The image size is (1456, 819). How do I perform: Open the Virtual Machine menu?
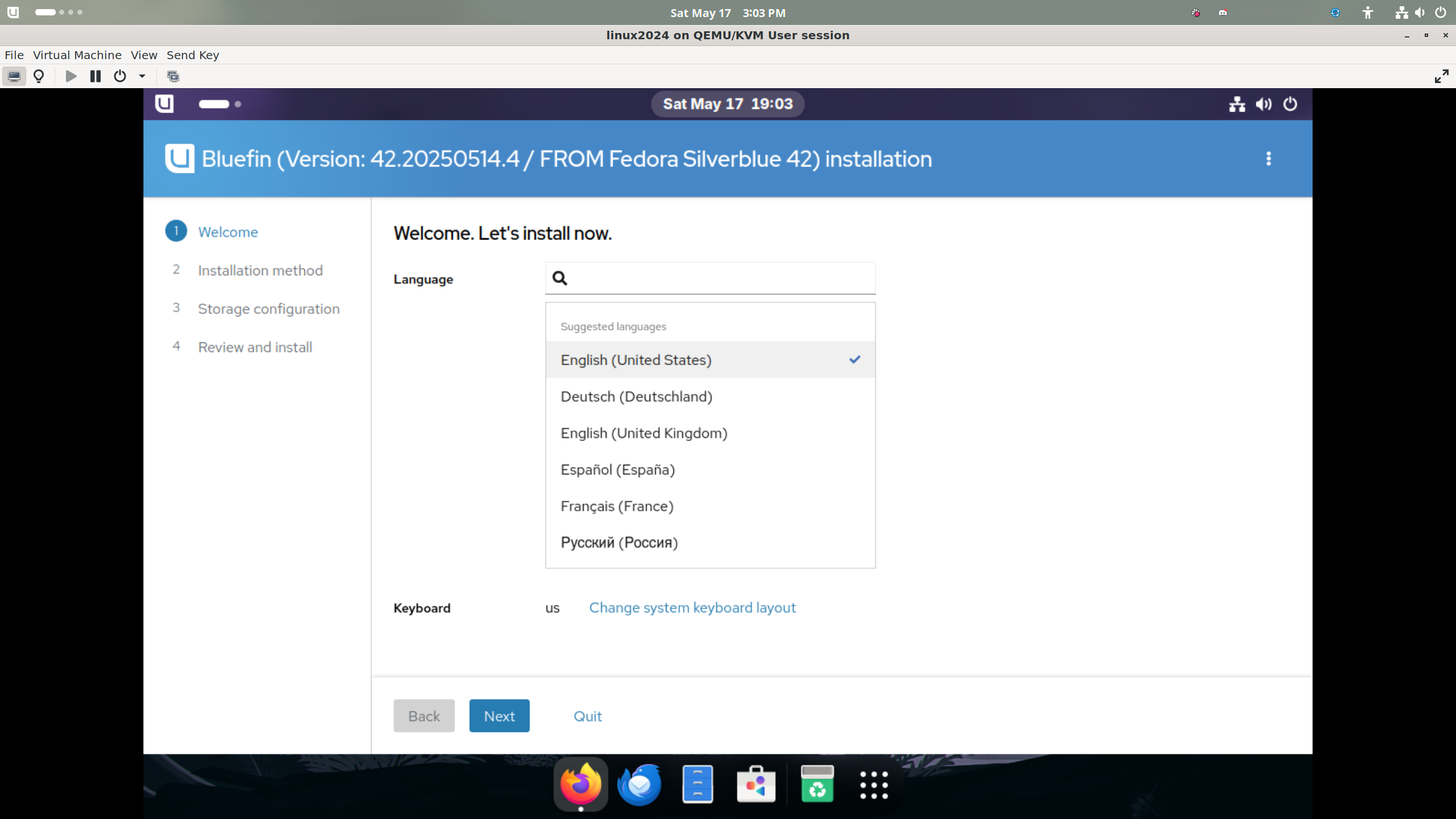[x=77, y=55]
